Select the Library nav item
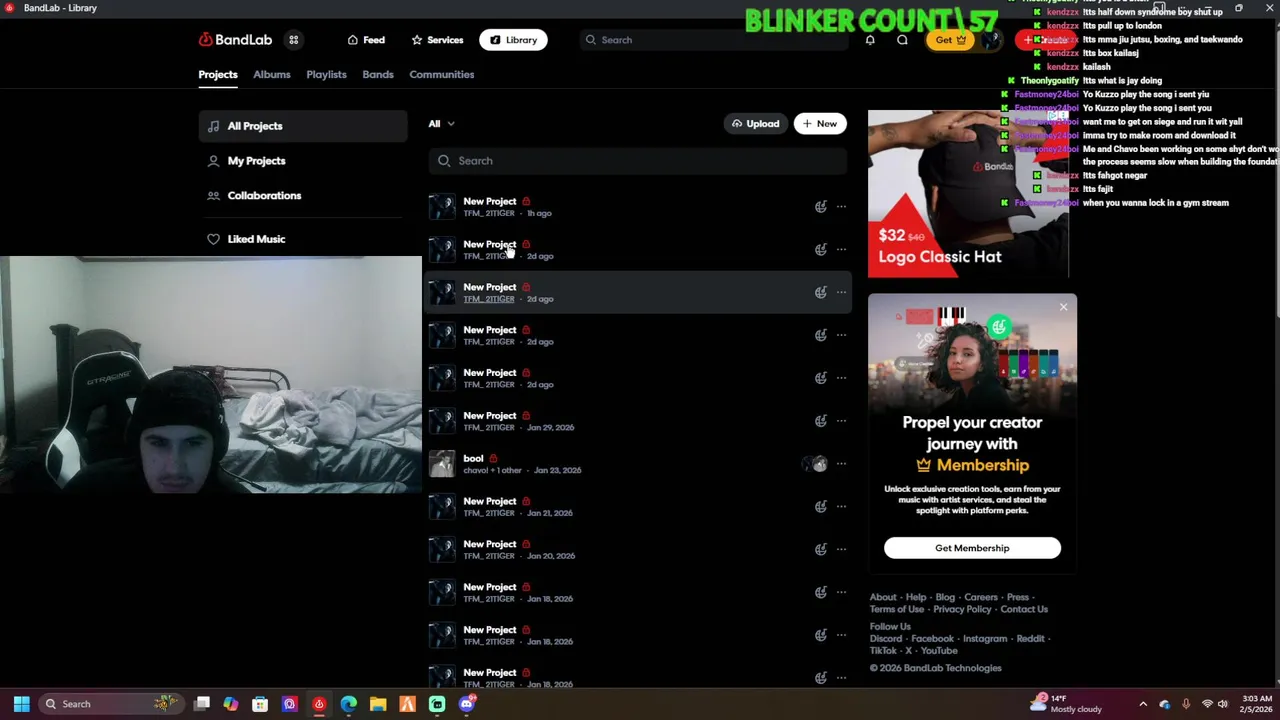 pyautogui.click(x=513, y=40)
